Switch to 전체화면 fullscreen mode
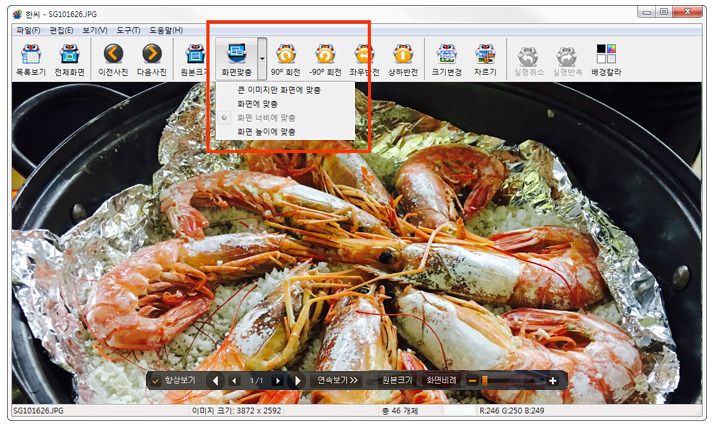This screenshot has height=431, width=714. pyautogui.click(x=70, y=59)
